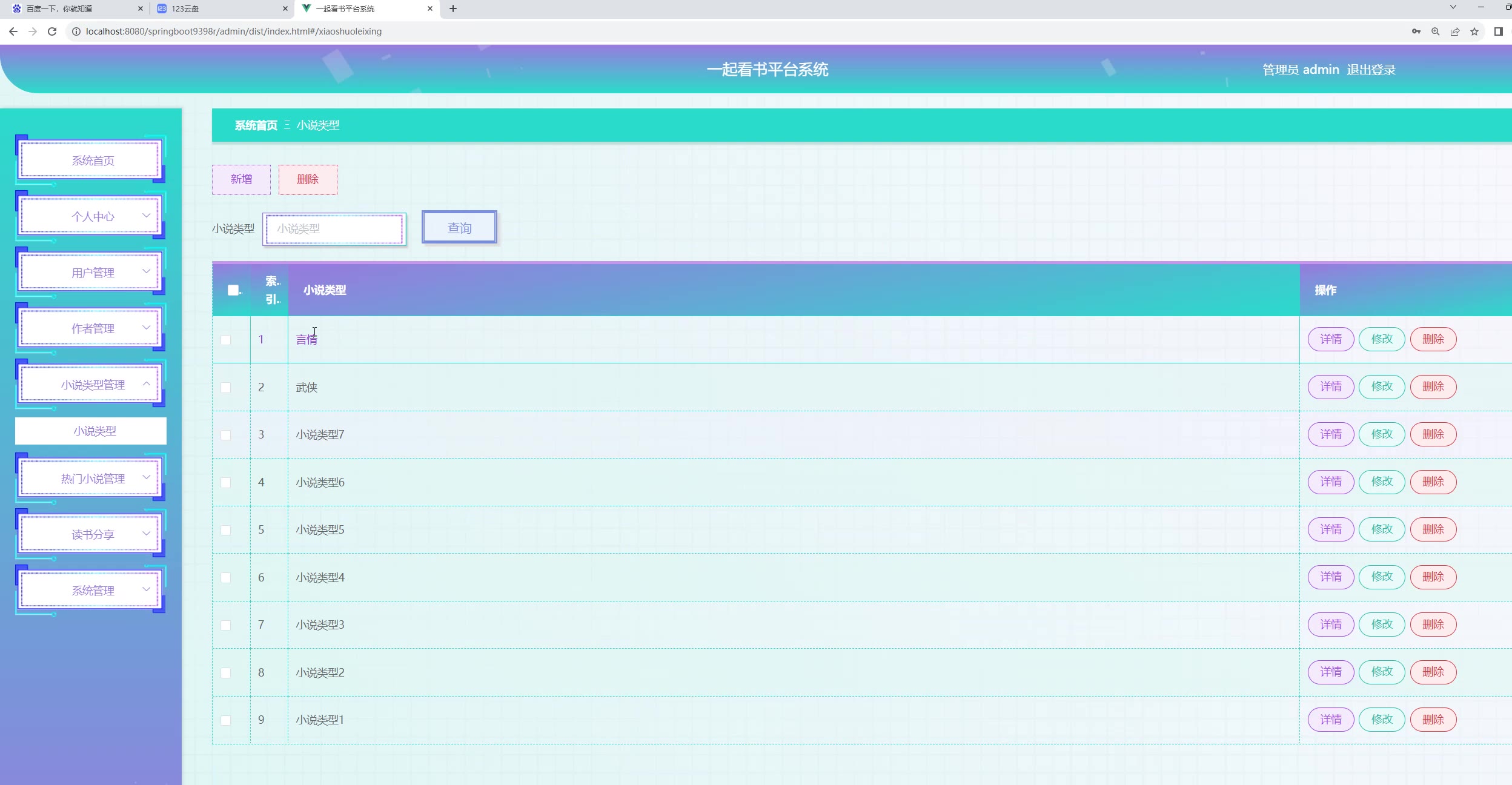The image size is (1512, 785).
Task: Click 删除 for the 言情 row
Action: pyautogui.click(x=1433, y=339)
